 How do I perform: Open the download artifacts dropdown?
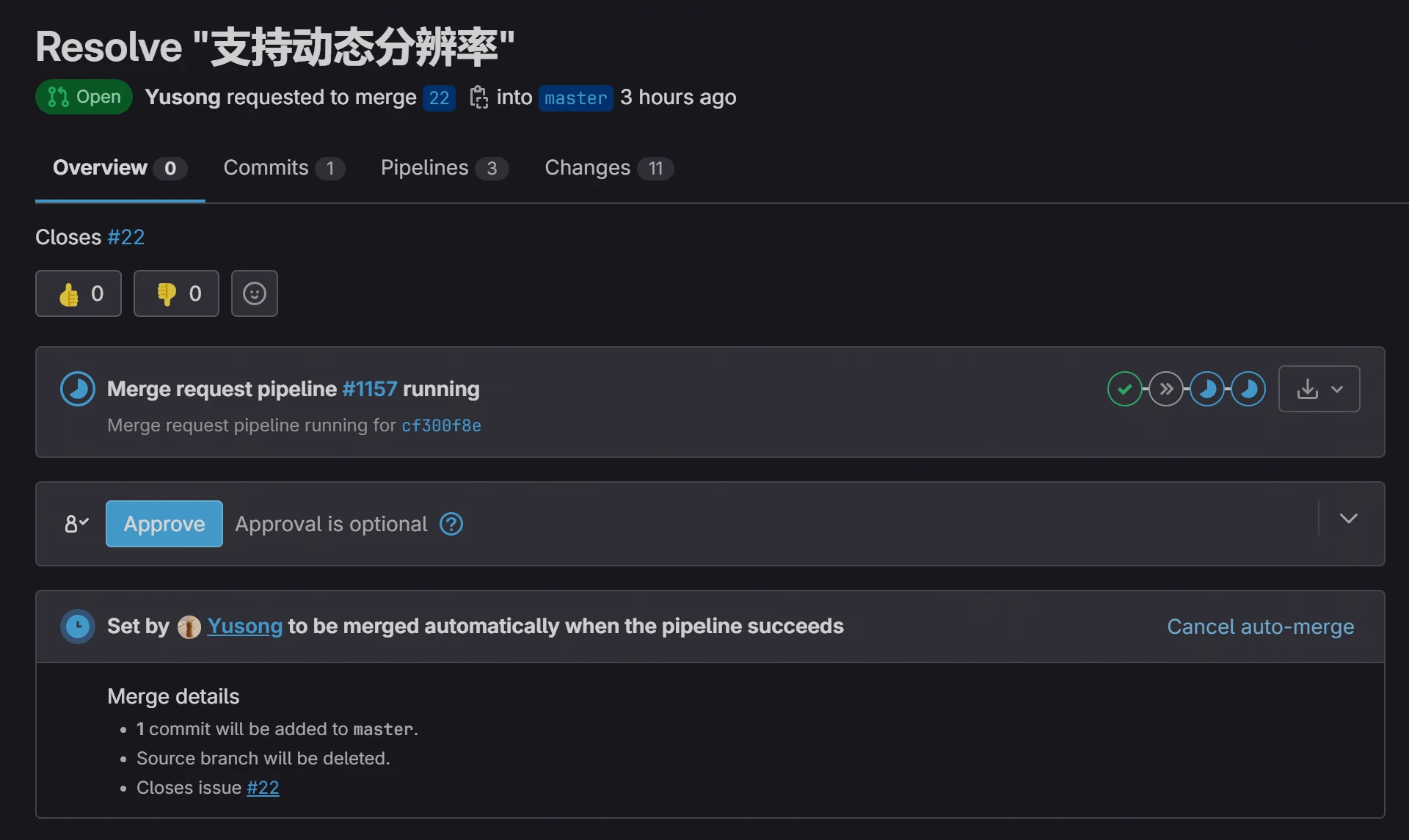click(x=1319, y=389)
